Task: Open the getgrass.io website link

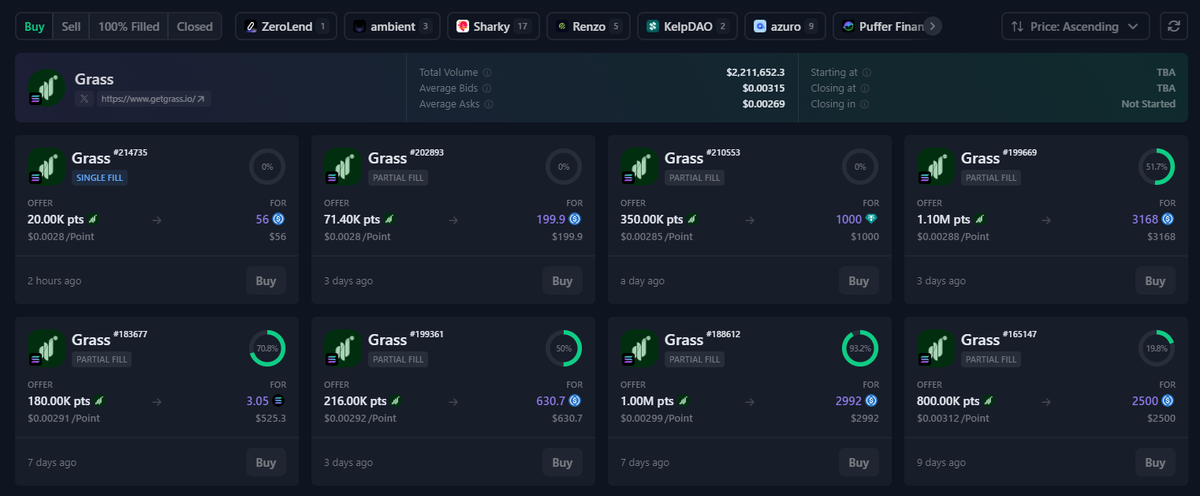Action: point(152,99)
